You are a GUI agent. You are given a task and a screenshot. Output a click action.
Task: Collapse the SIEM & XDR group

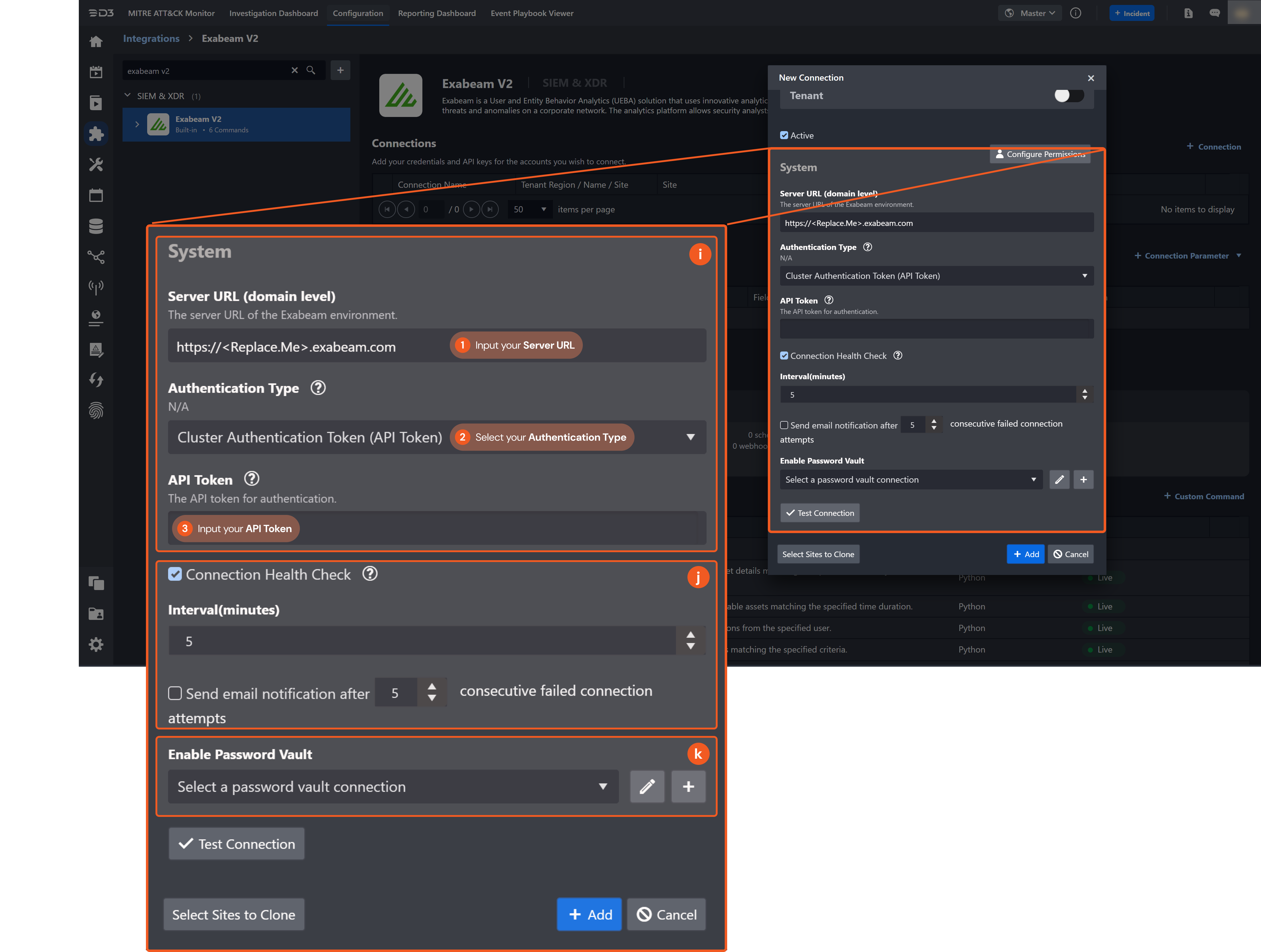[x=128, y=96]
